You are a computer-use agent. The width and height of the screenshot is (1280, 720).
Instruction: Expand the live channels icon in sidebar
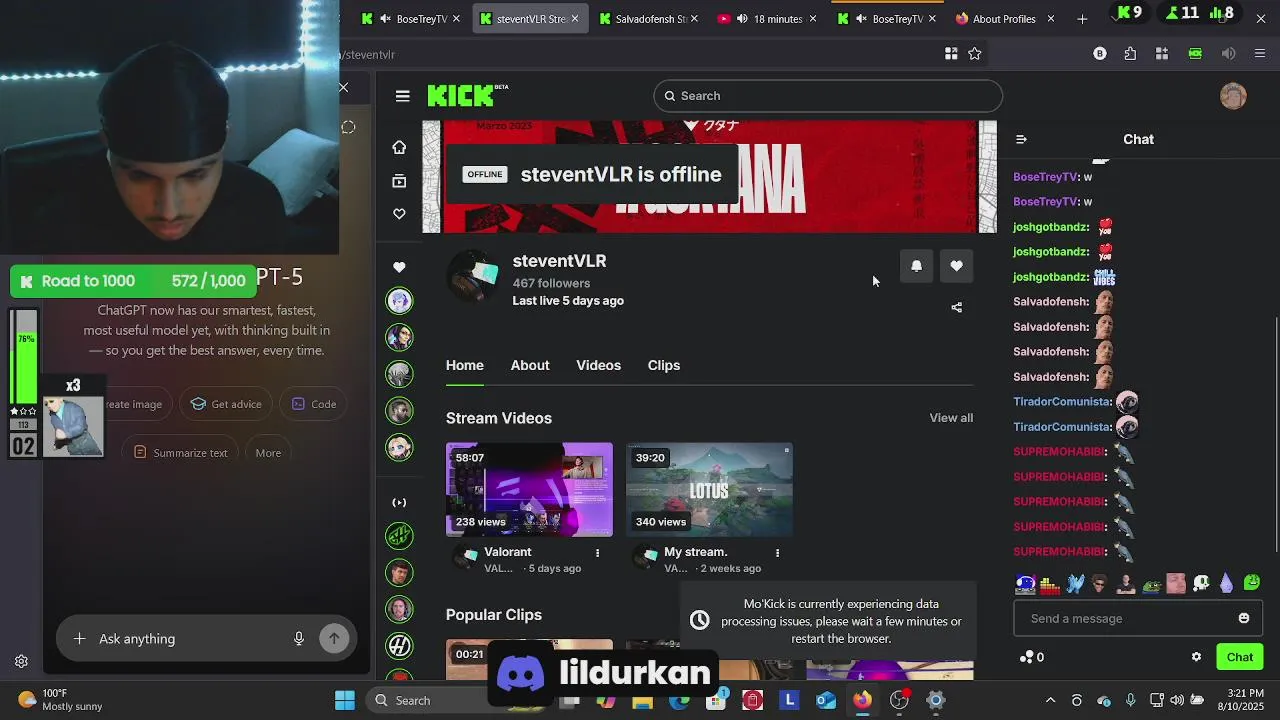(x=399, y=503)
